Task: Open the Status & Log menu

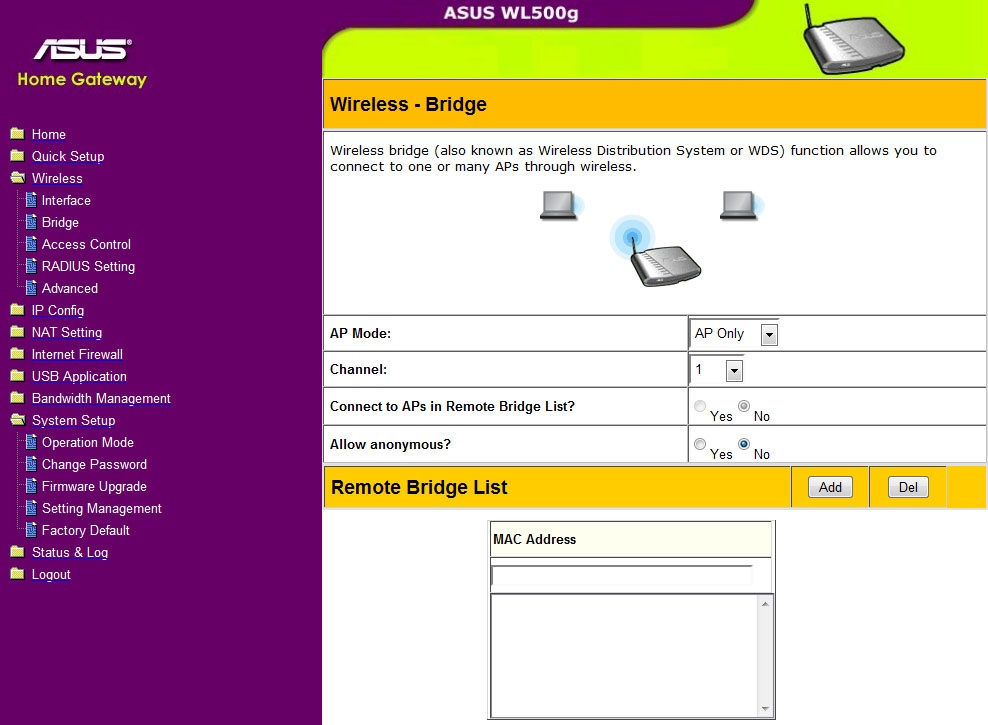Action: point(70,552)
